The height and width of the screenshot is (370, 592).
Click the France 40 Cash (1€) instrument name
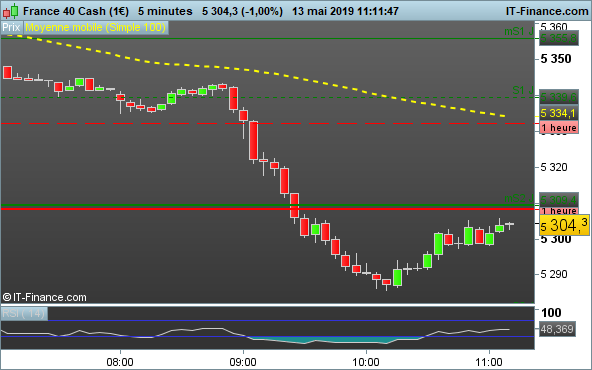[x=76, y=11]
